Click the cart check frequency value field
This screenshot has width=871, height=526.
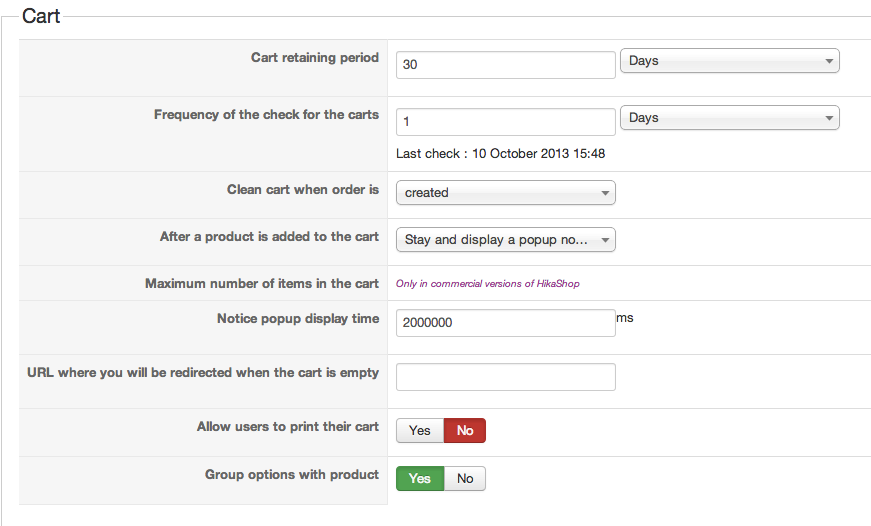pos(505,122)
